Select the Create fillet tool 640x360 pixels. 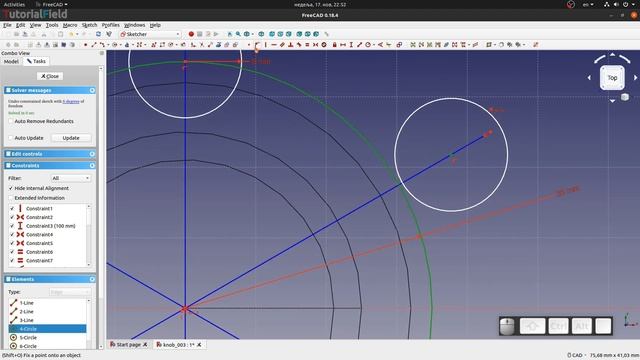click(193, 44)
